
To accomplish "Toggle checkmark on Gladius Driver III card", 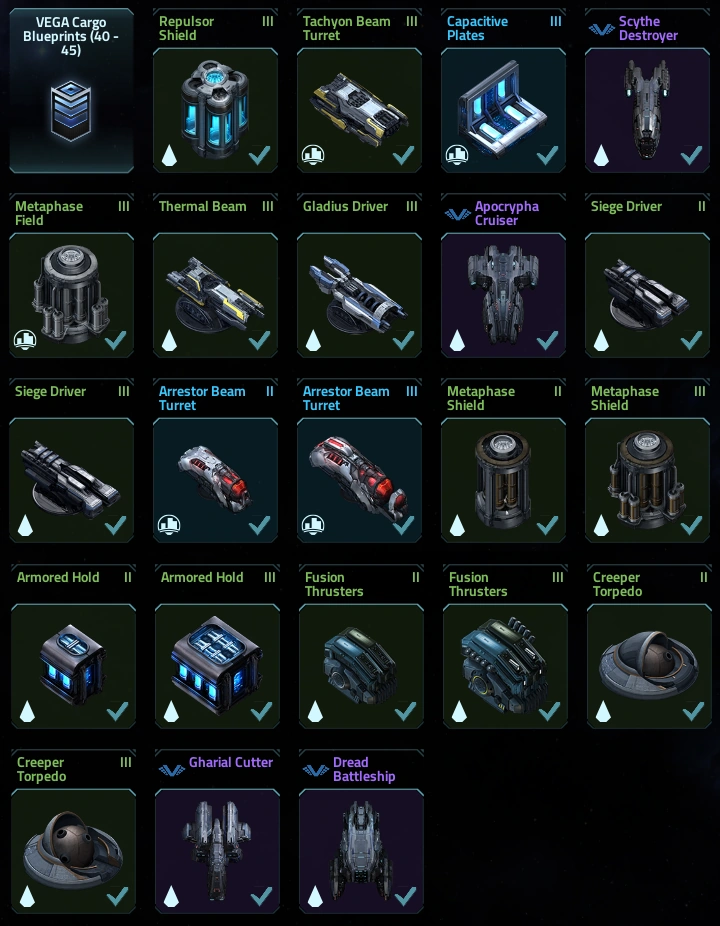I will (x=403, y=340).
